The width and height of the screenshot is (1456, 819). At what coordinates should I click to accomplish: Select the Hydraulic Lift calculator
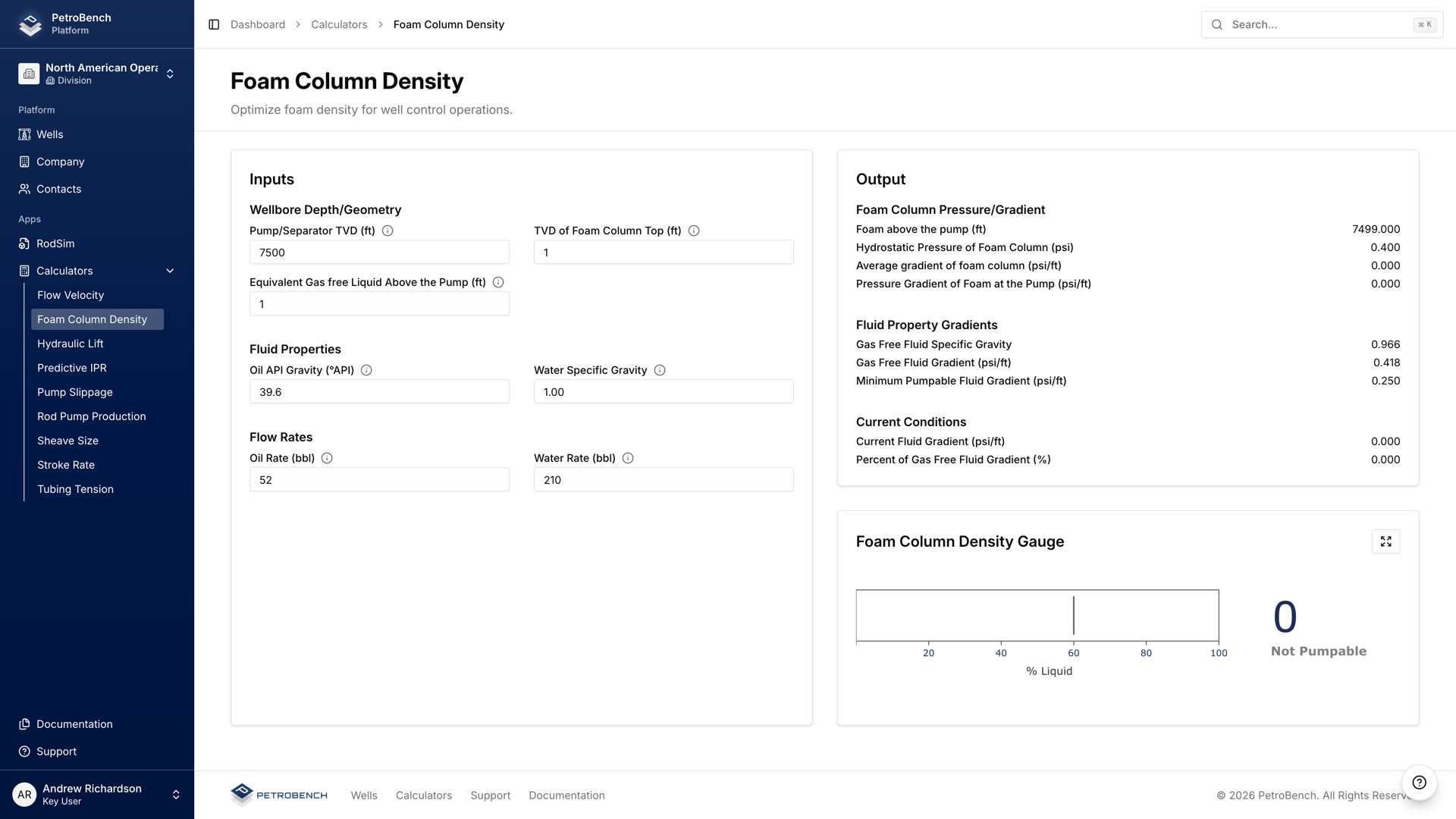coord(71,344)
